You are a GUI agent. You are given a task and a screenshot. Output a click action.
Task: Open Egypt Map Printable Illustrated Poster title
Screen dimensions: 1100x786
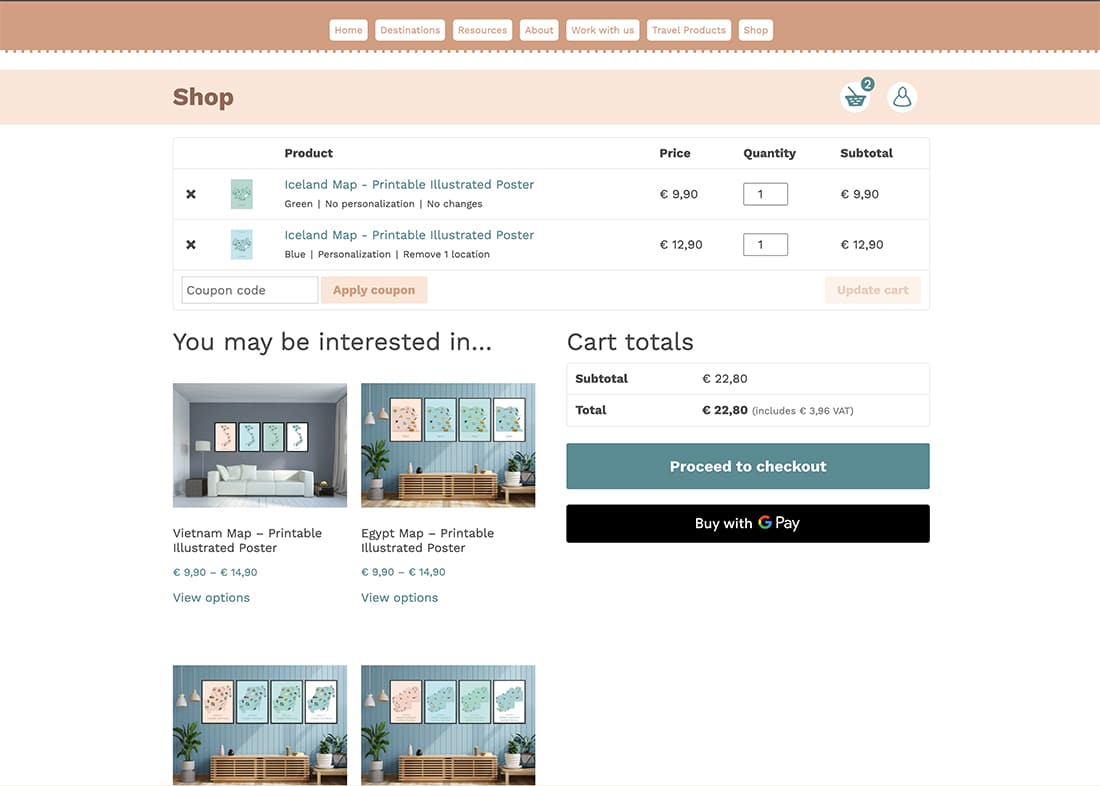click(428, 540)
